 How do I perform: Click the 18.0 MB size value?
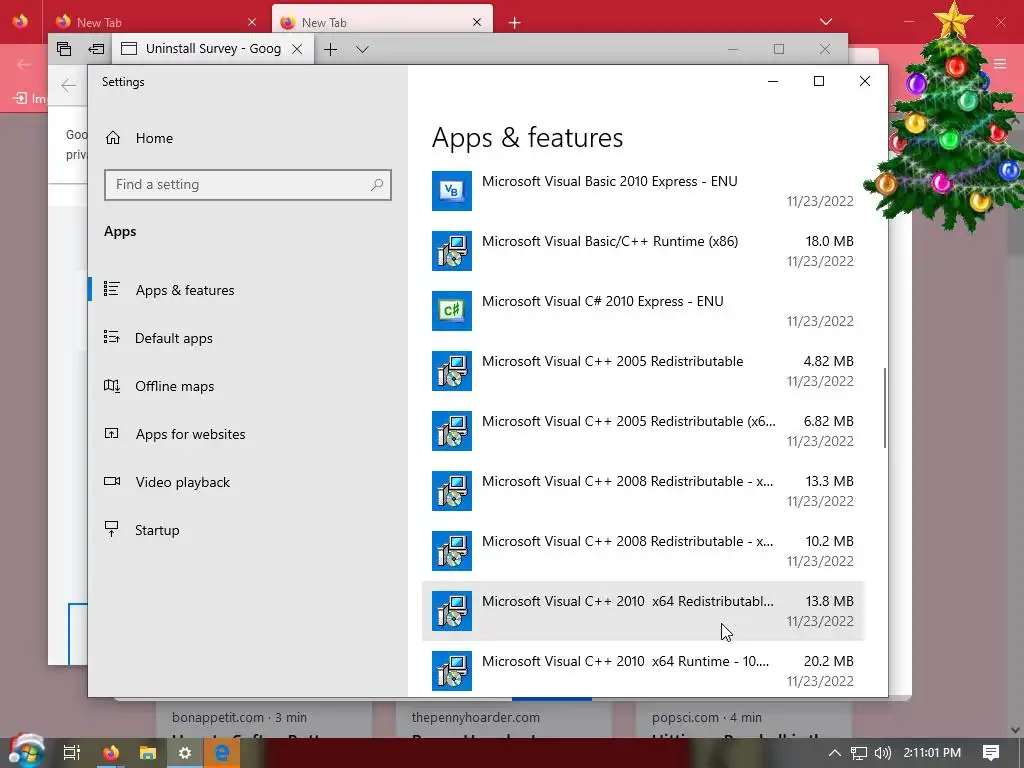tap(829, 241)
